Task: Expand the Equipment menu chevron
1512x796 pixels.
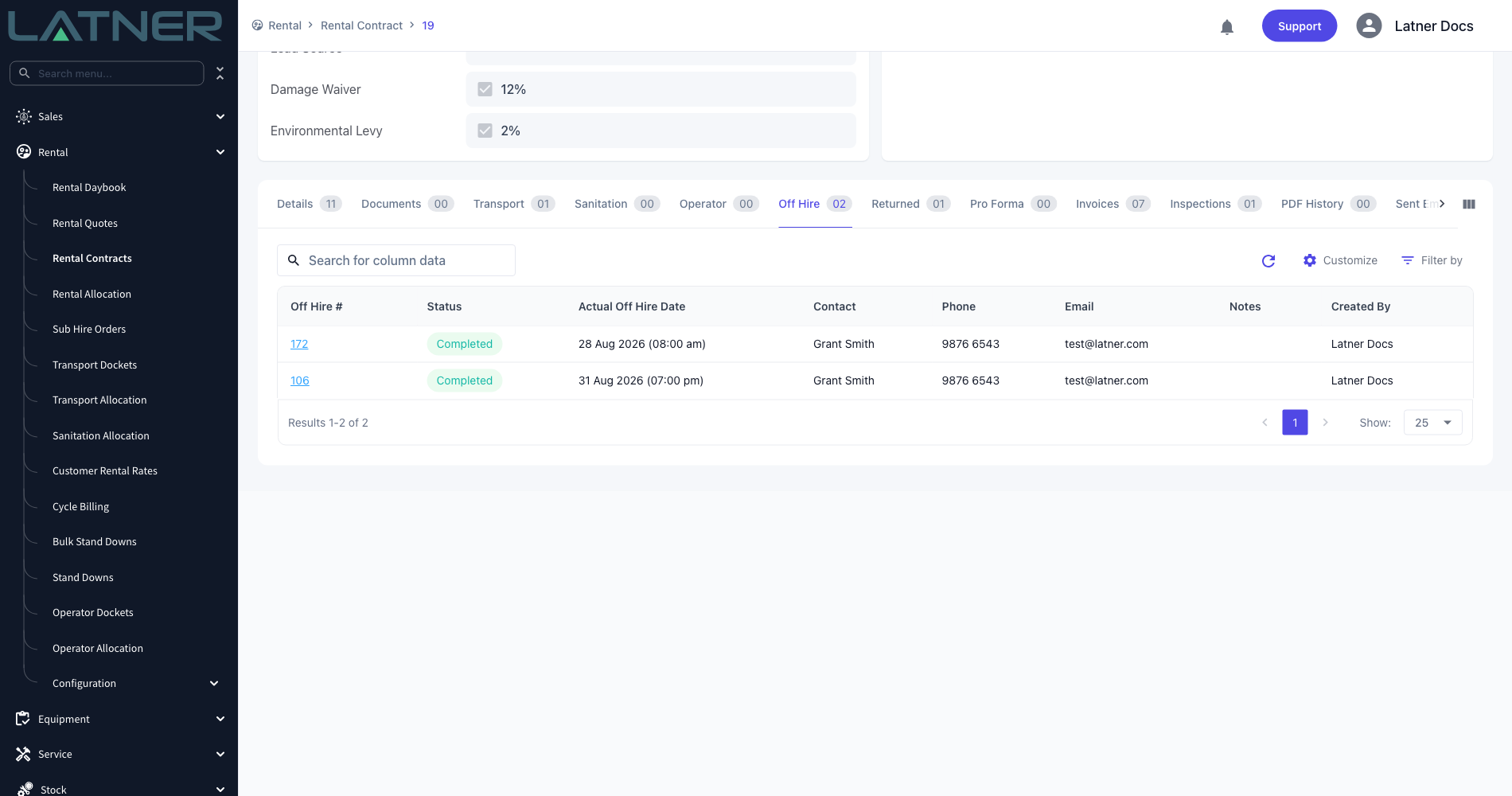Action: pyautogui.click(x=220, y=719)
